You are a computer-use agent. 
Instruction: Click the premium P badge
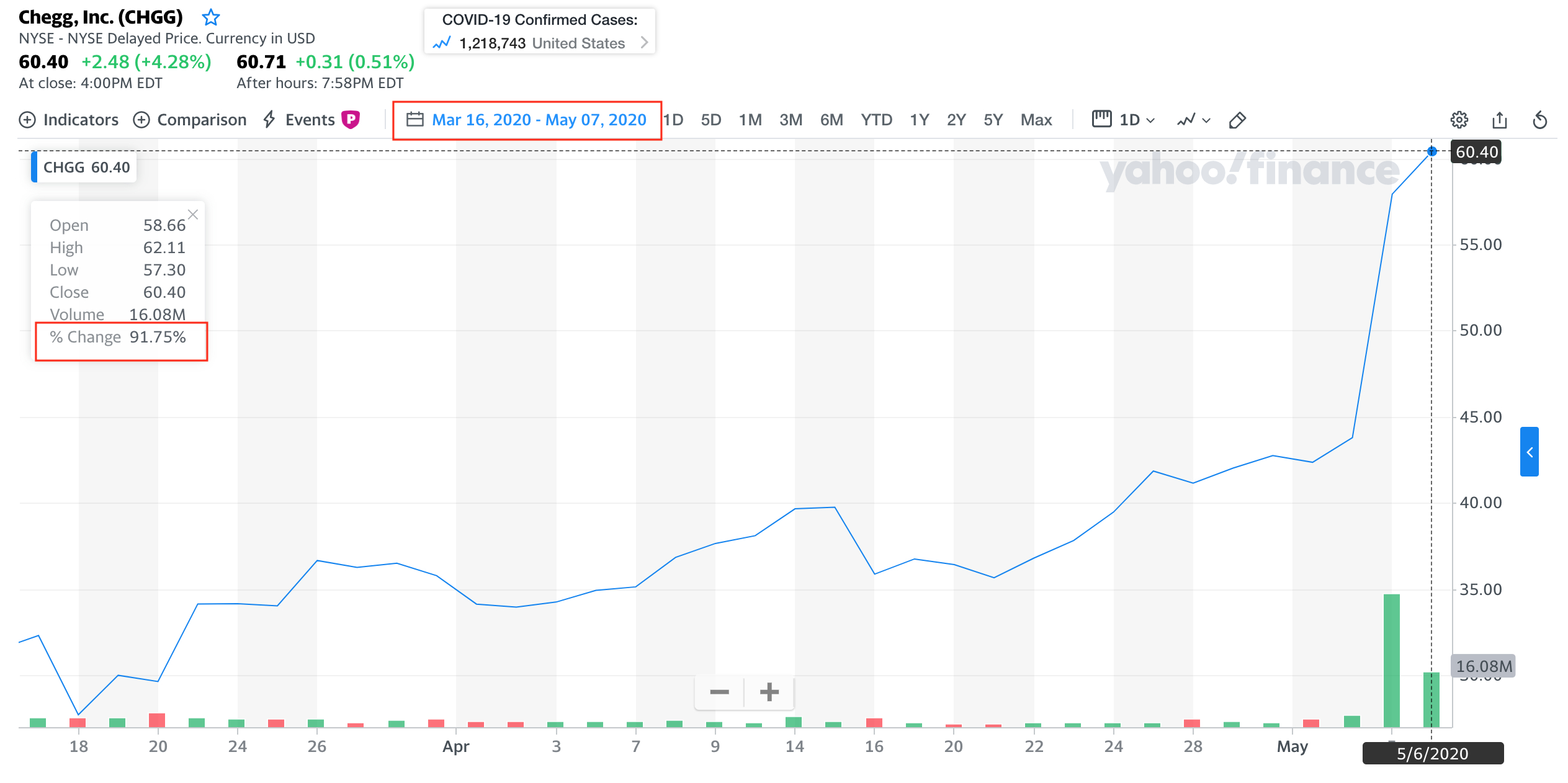click(x=351, y=119)
